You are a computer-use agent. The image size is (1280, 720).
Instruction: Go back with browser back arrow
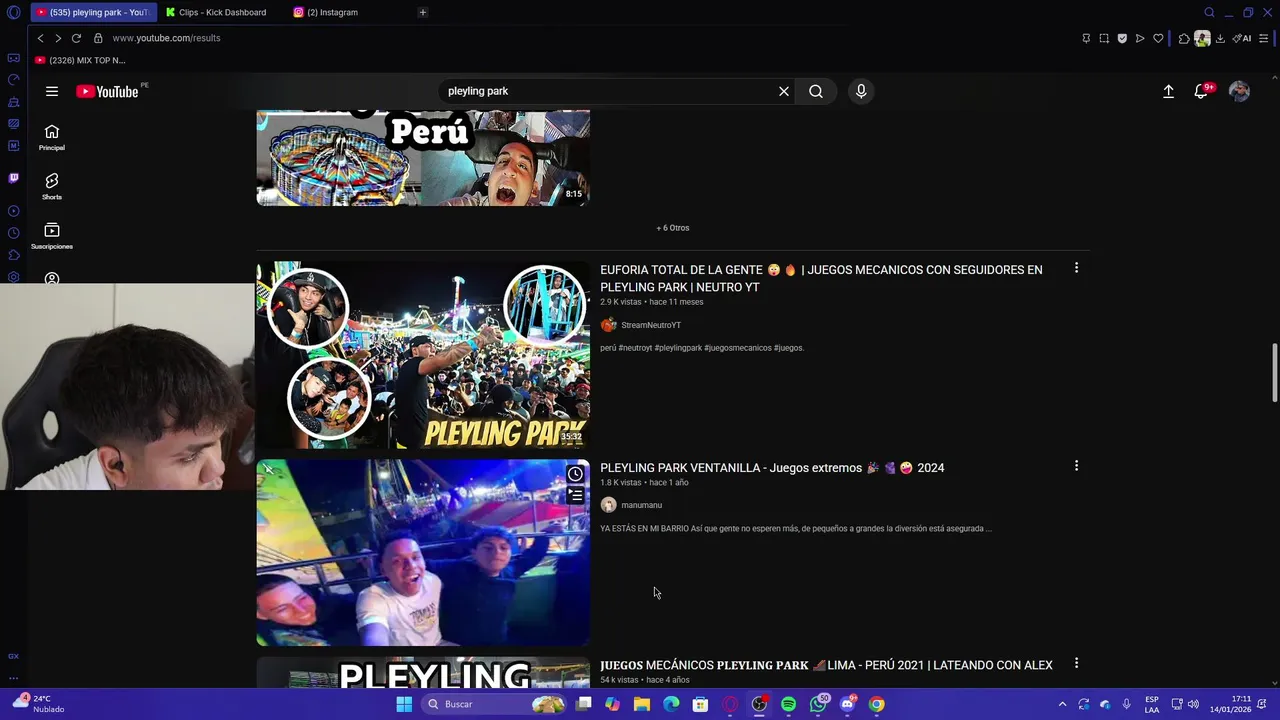pos(40,38)
